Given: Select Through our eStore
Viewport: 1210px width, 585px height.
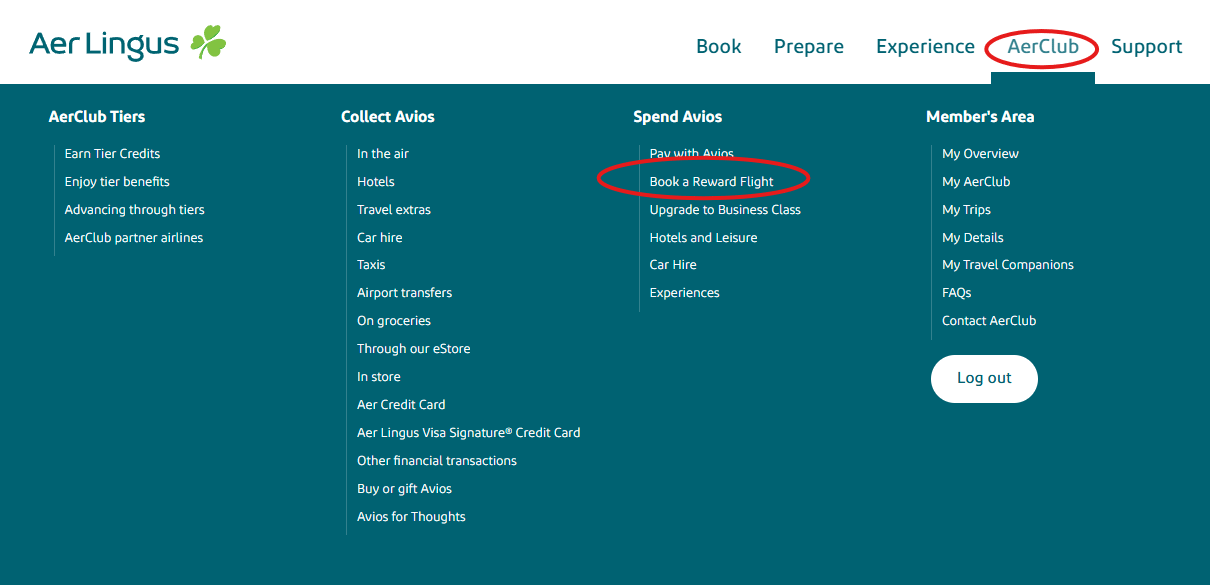Looking at the screenshot, I should point(414,349).
